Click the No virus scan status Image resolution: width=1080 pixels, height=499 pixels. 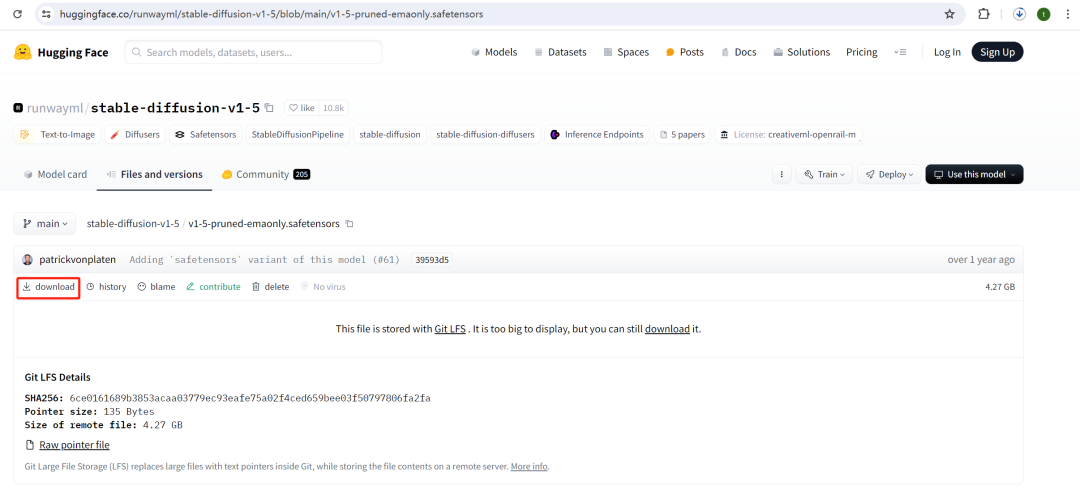tap(323, 287)
